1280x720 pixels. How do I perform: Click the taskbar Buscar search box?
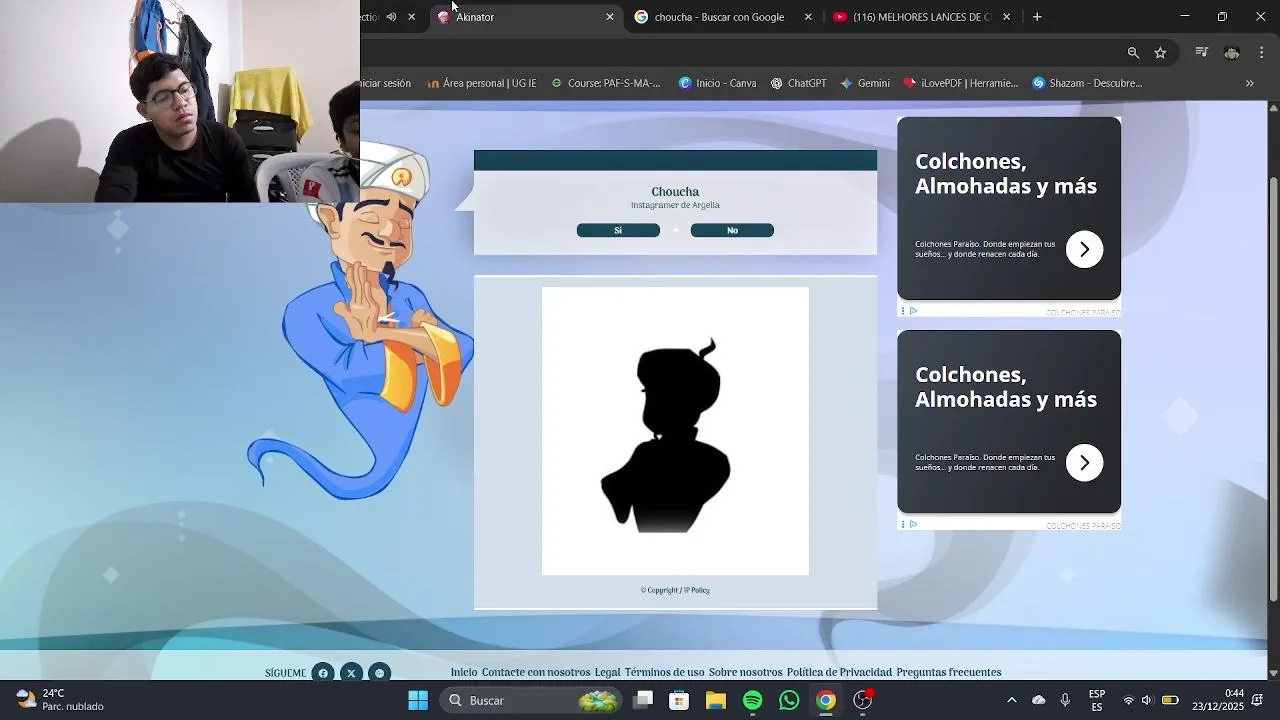[x=531, y=700]
